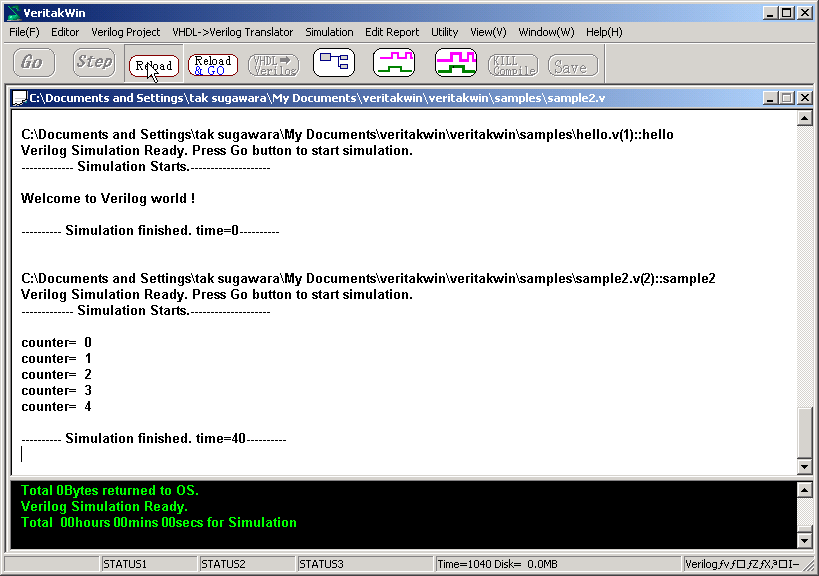Click the Step toolbar button

click(94, 63)
